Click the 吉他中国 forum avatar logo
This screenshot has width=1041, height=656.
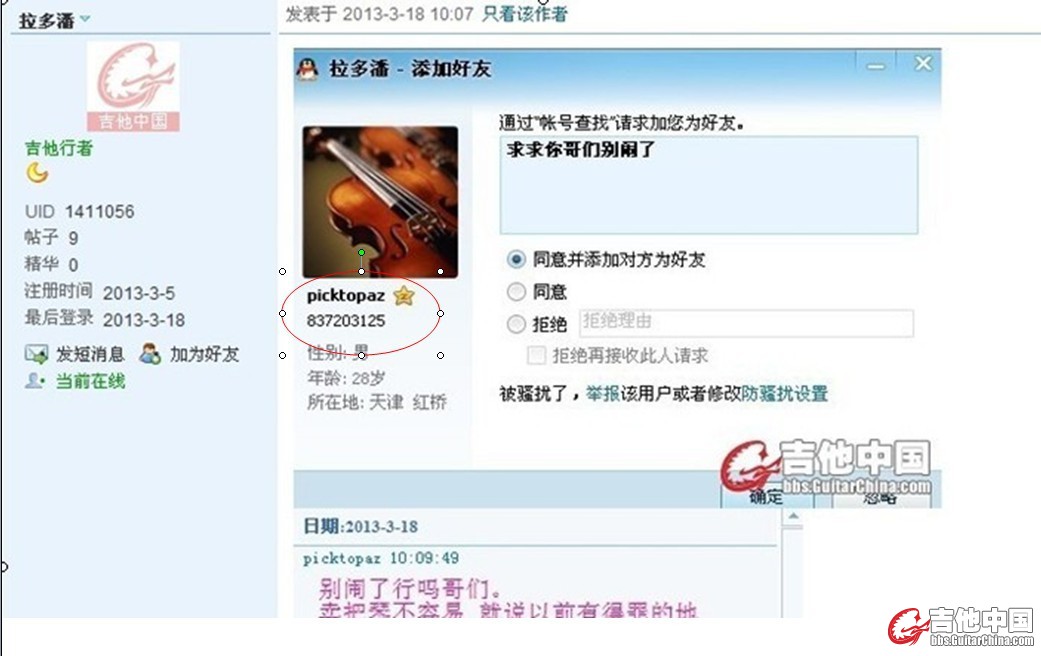pos(133,86)
